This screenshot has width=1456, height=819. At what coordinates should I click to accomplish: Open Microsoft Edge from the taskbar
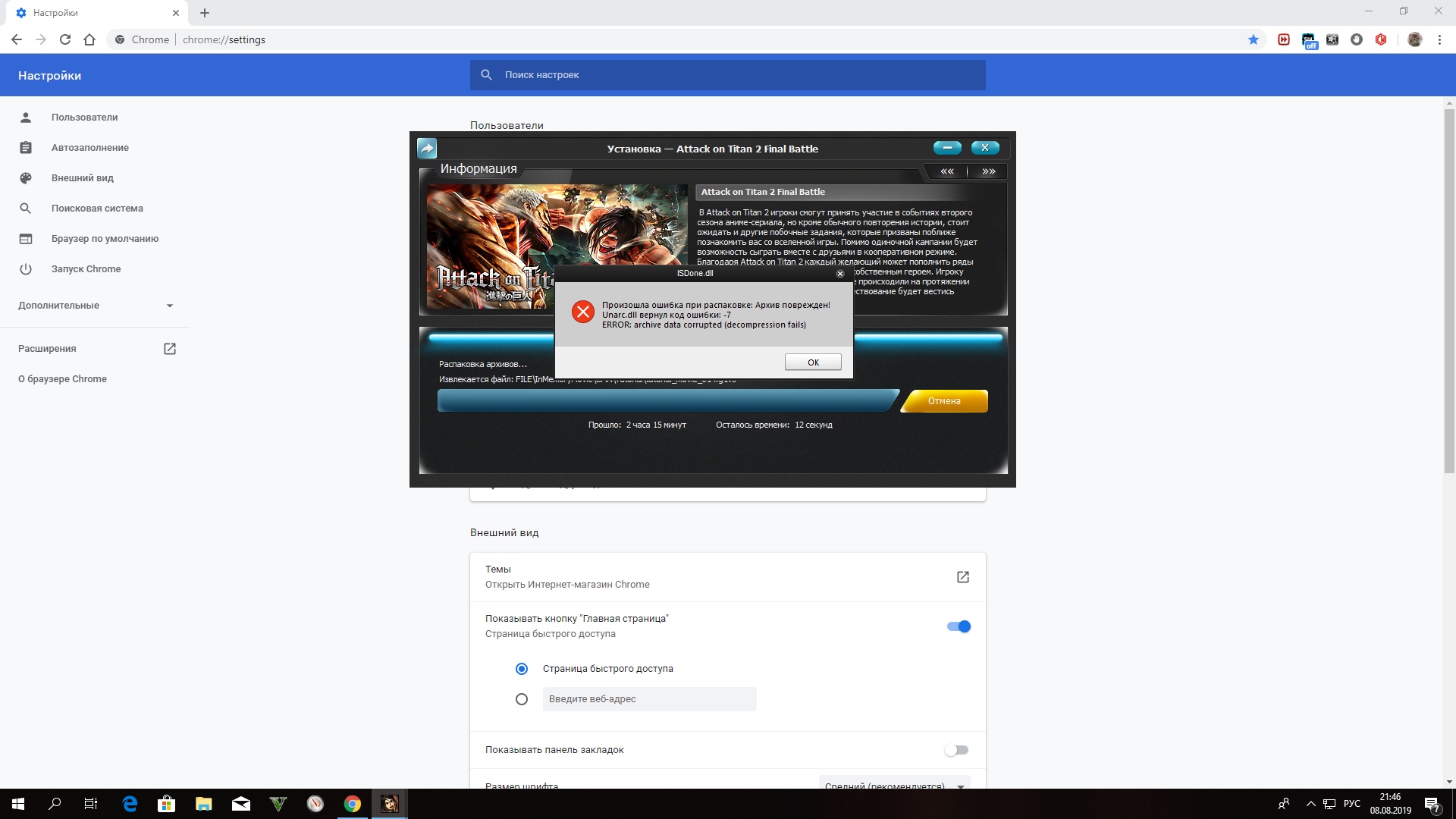point(130,804)
